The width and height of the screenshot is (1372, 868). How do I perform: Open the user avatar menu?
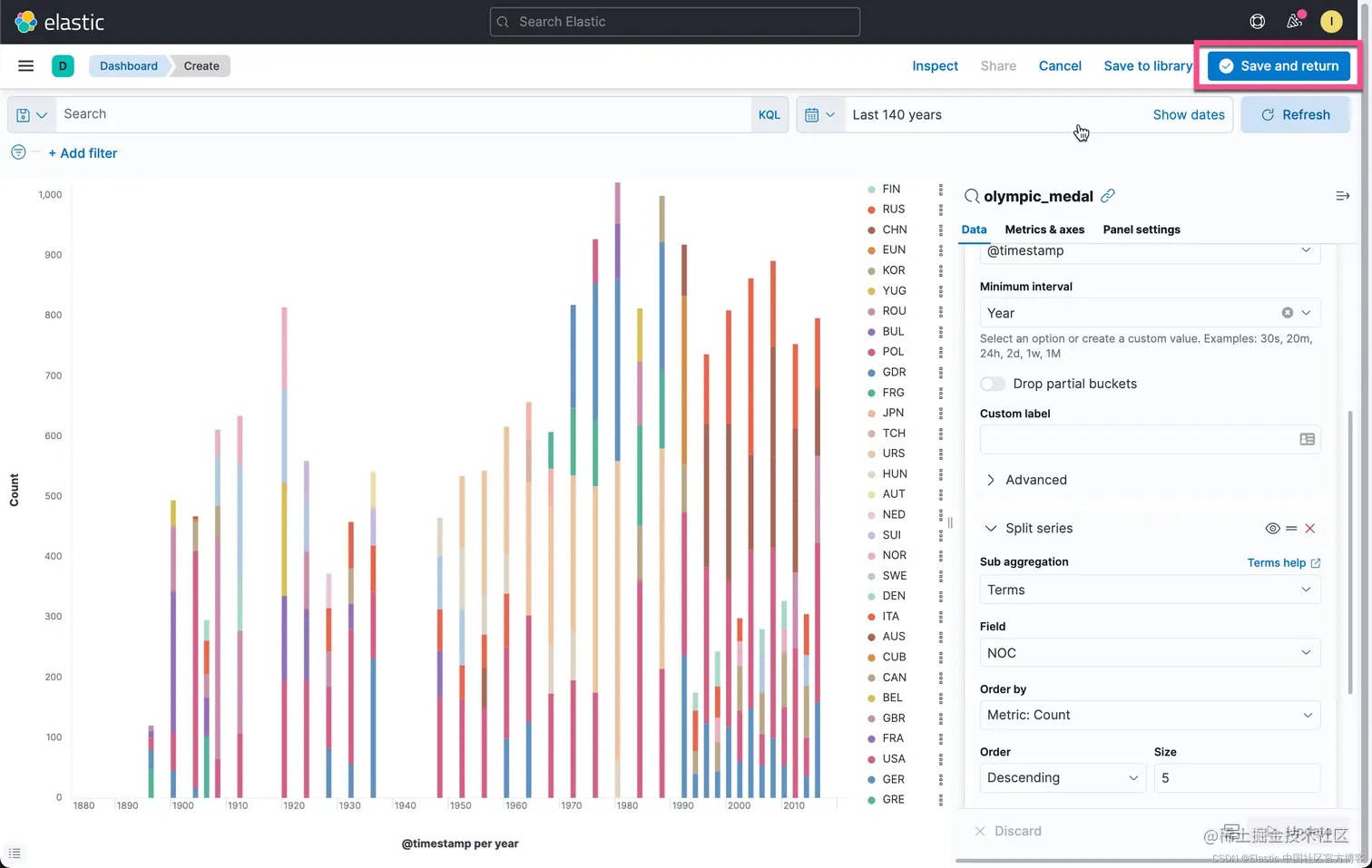(x=1331, y=22)
